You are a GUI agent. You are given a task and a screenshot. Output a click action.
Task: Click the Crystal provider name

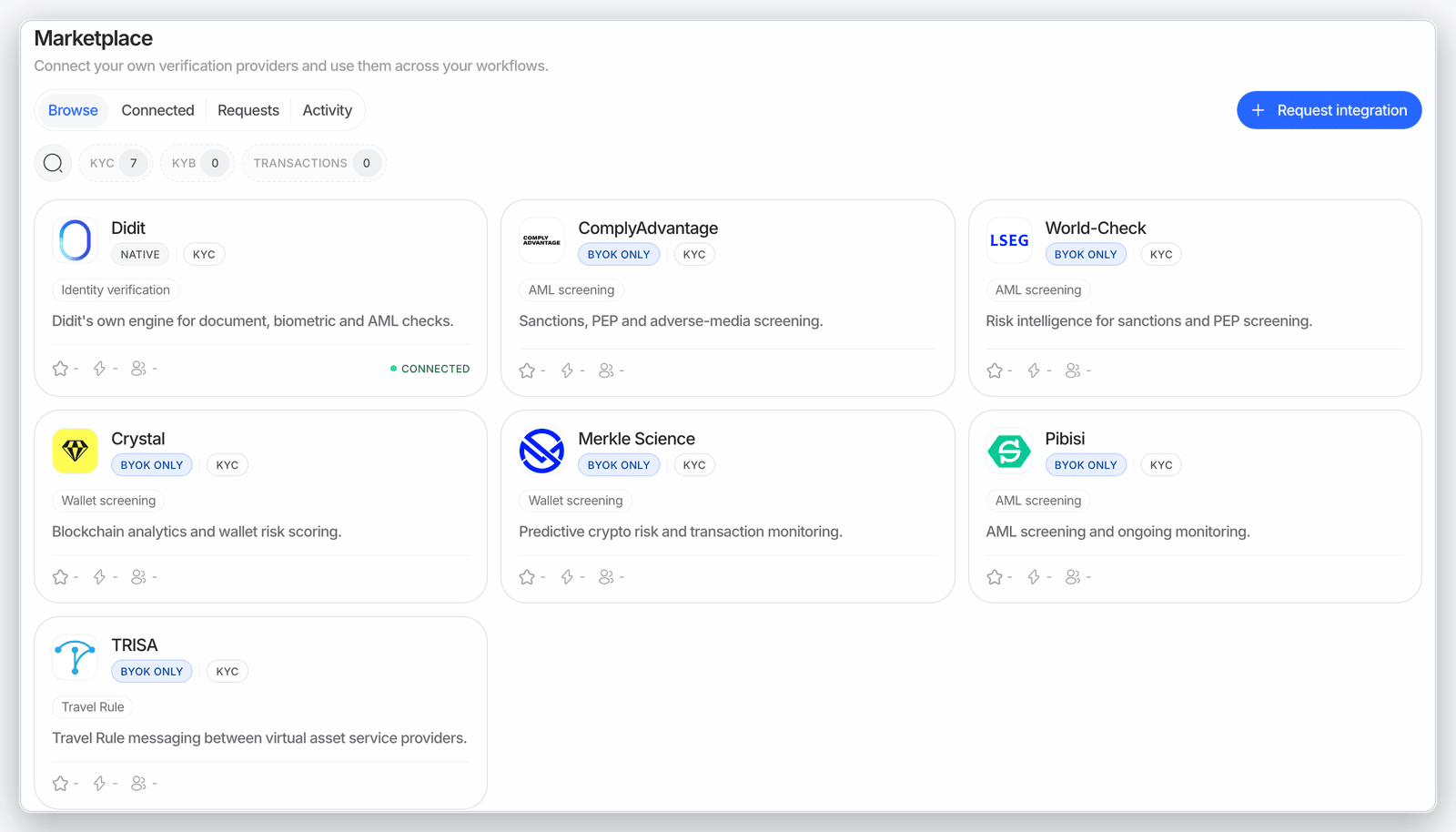(138, 439)
